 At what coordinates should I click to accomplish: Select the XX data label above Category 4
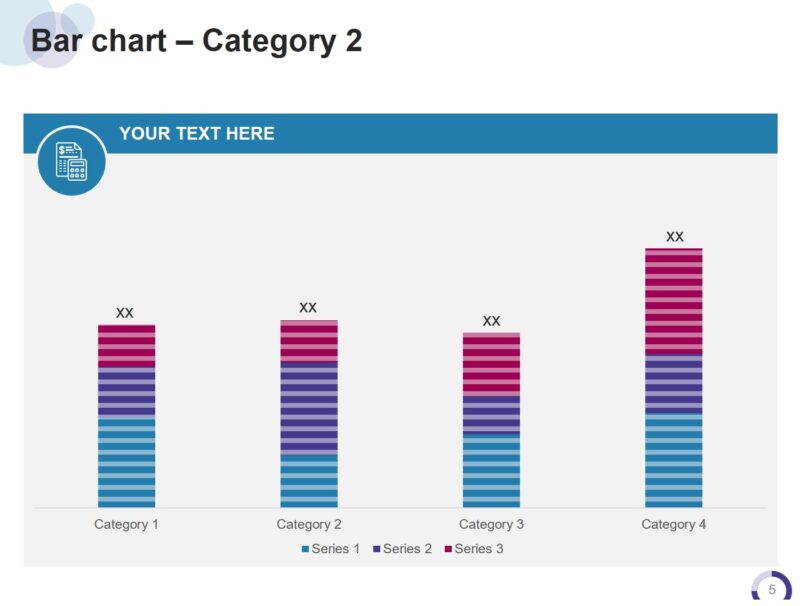[675, 237]
